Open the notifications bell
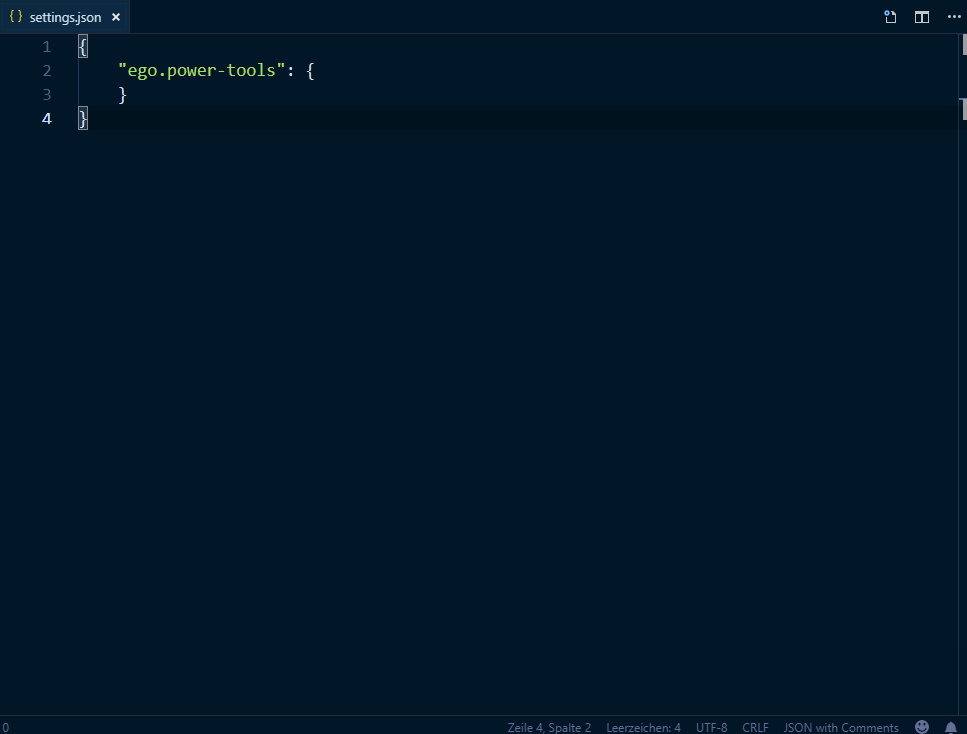Screen dimensions: 967x734 [951, 727]
